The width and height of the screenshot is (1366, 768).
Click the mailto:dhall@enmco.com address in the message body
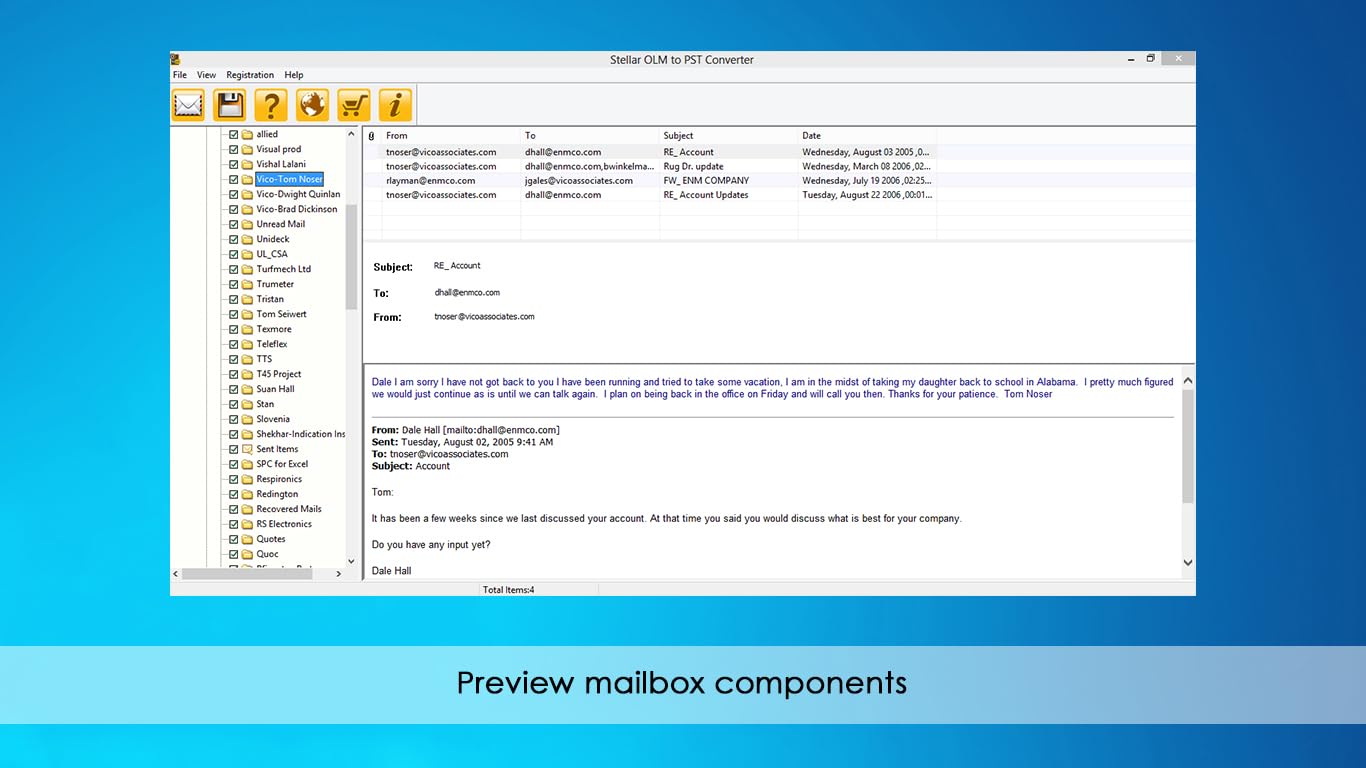point(503,430)
